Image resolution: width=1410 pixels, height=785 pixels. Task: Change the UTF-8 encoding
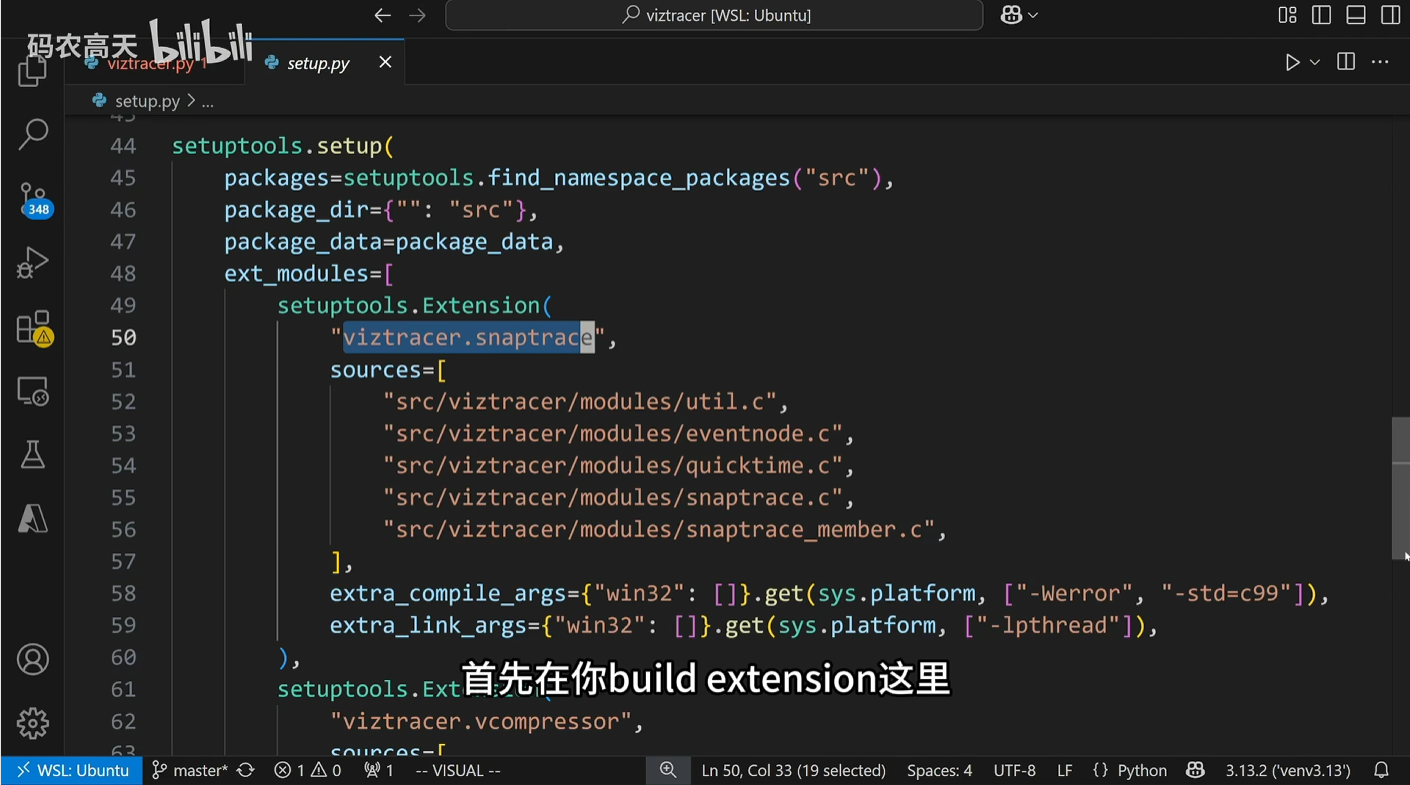click(x=1014, y=770)
